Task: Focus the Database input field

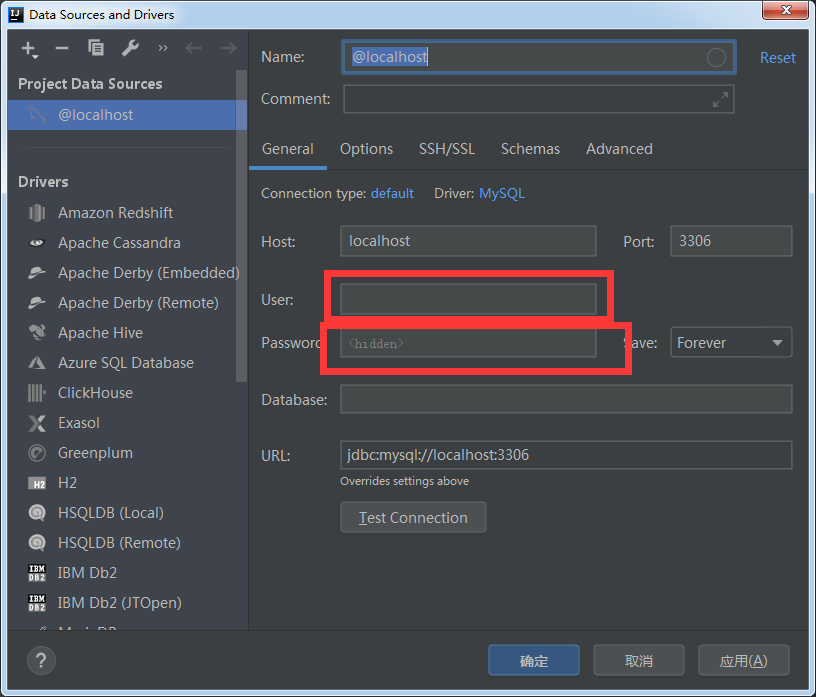Action: [566, 399]
